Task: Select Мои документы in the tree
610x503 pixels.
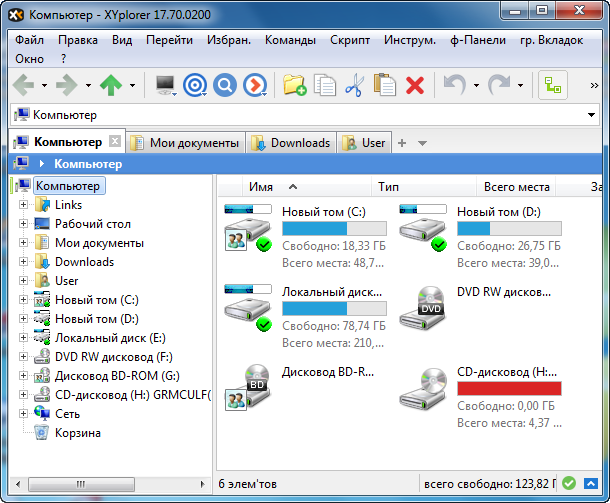Action: [x=99, y=243]
